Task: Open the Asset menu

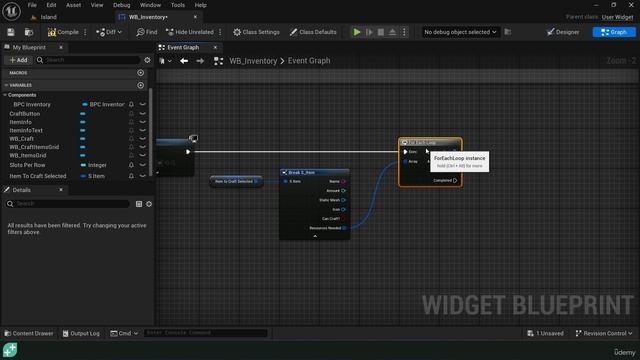Action: [73, 5]
